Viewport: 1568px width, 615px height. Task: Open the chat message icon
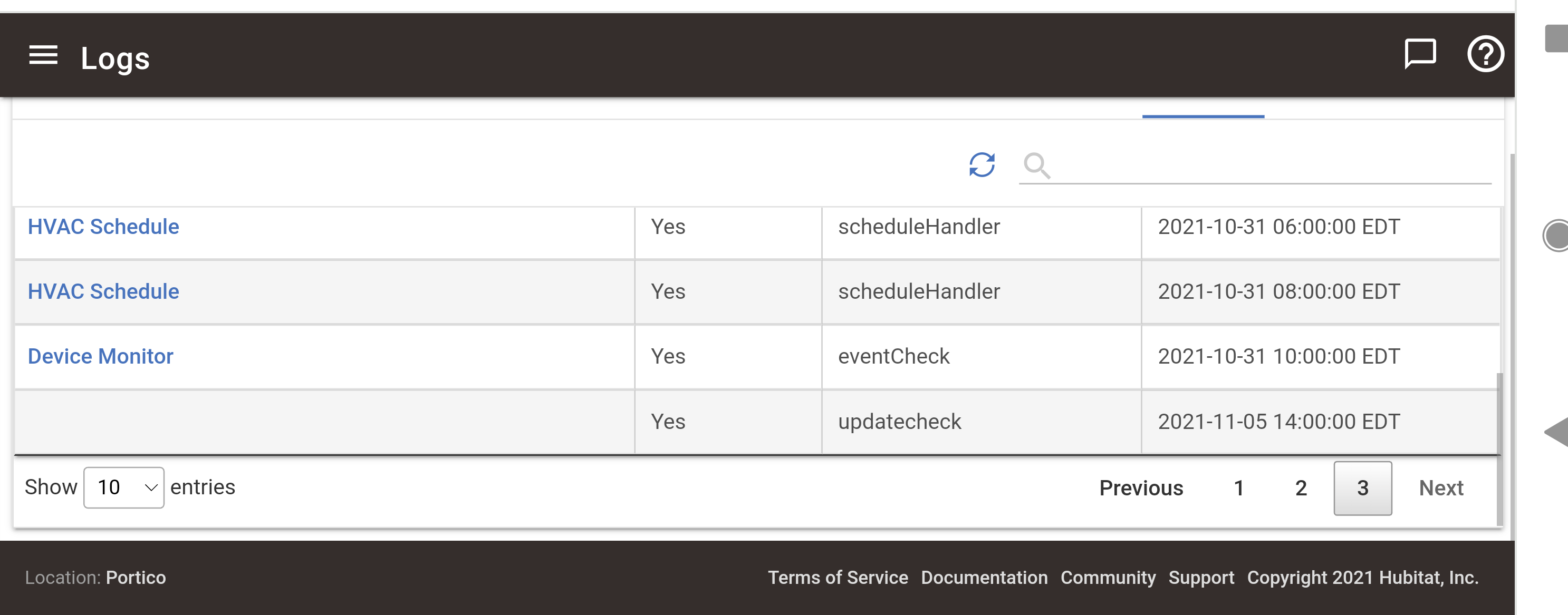[1419, 54]
